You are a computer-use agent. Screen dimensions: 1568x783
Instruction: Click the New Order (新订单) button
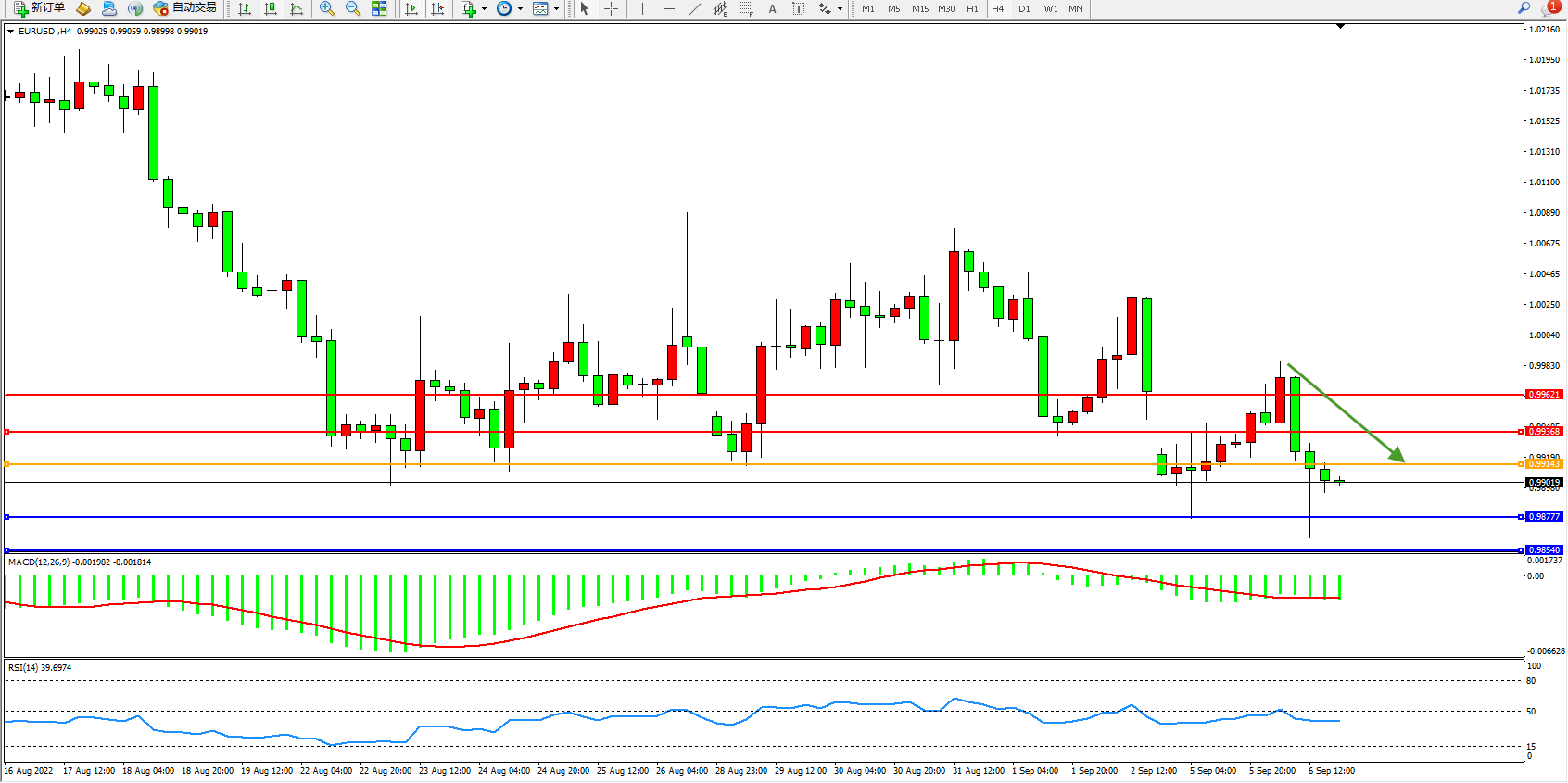coord(39,8)
